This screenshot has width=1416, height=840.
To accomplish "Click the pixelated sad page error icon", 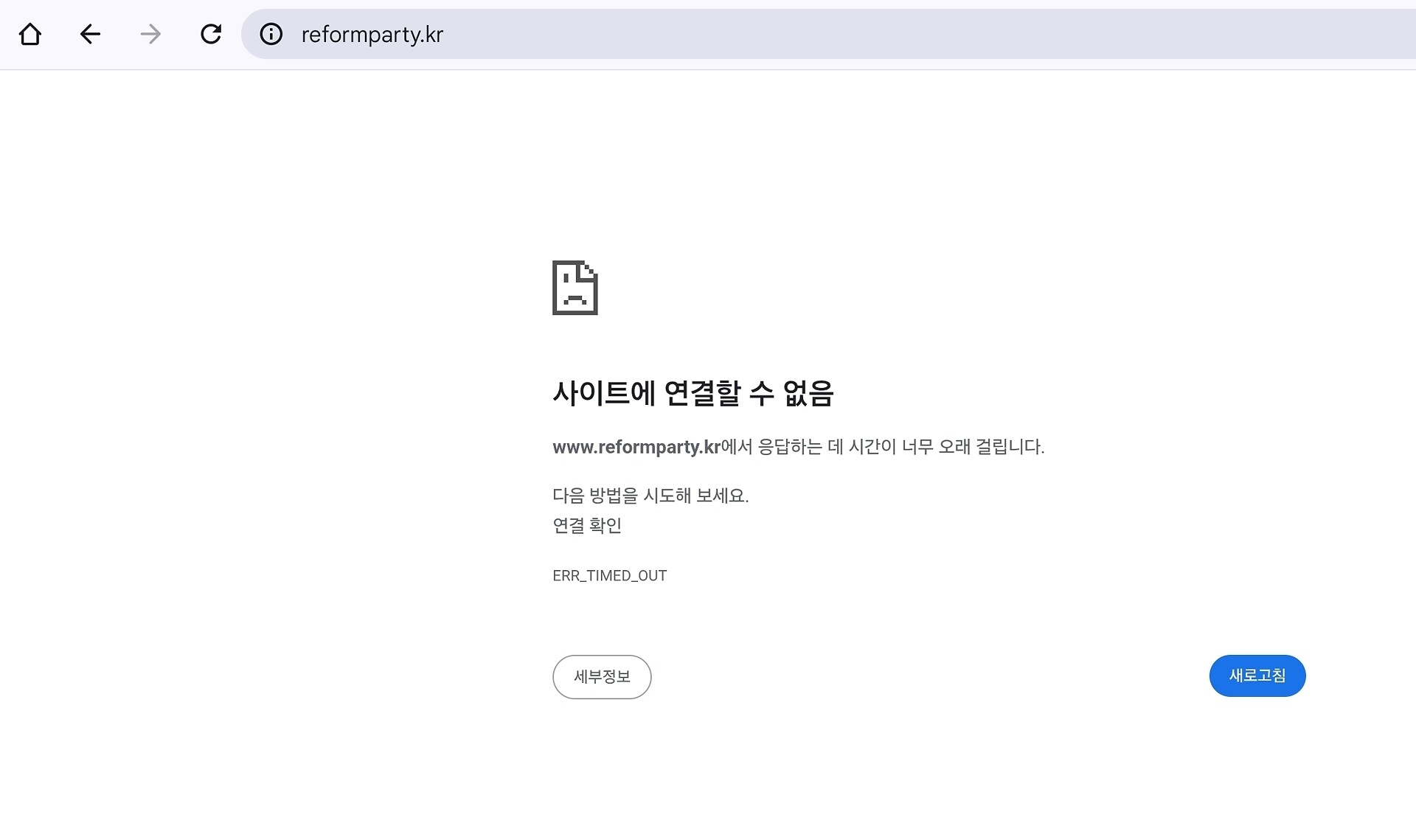I will tap(575, 288).
